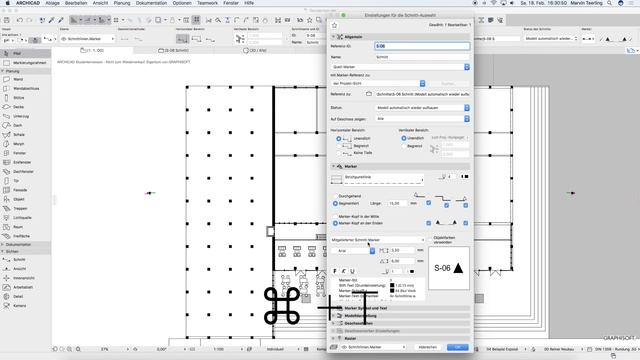Select the Morph tool
Screen dimensions: 640x360
(25, 144)
